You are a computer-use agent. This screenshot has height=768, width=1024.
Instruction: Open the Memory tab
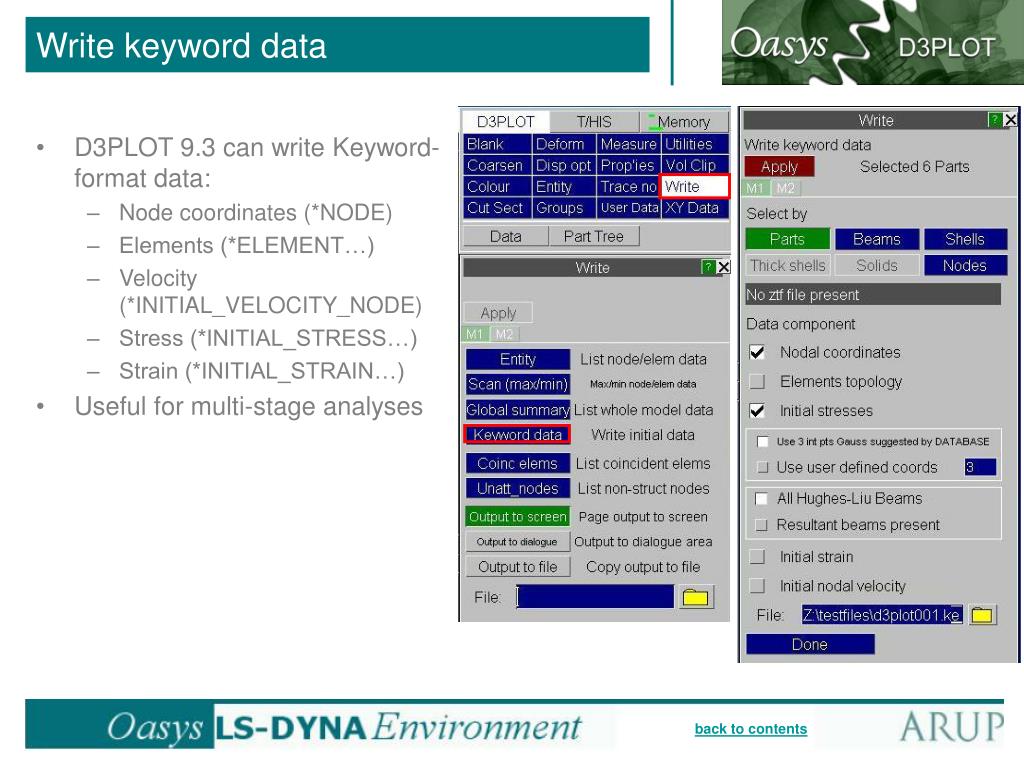683,122
